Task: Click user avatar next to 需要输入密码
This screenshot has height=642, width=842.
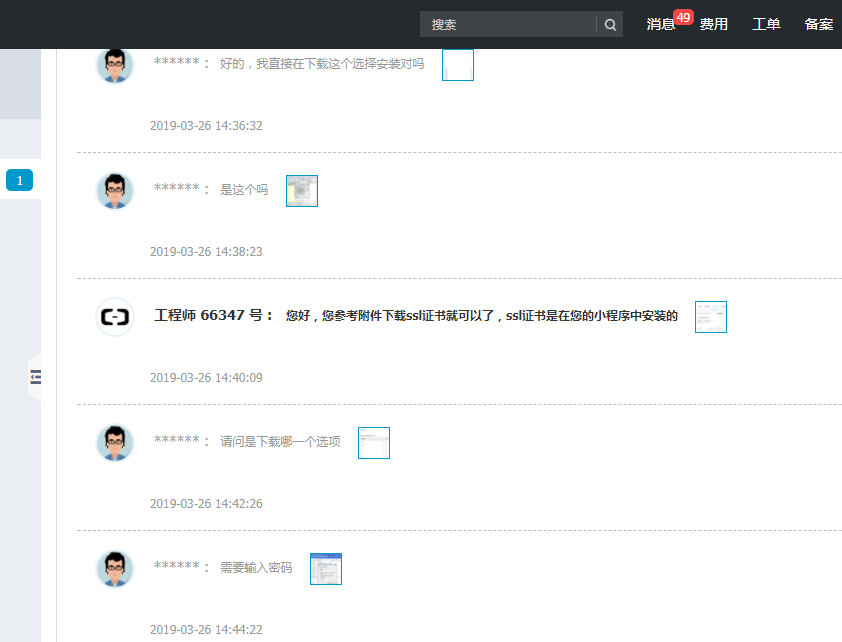Action: pos(115,569)
